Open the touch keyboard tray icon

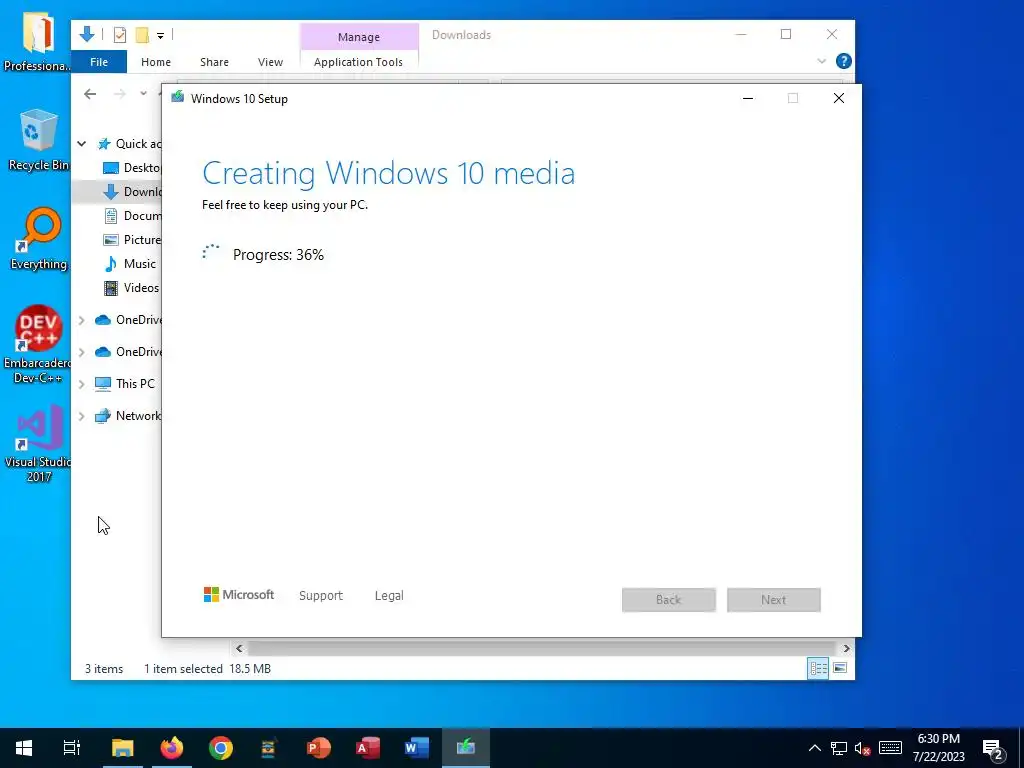(890, 748)
